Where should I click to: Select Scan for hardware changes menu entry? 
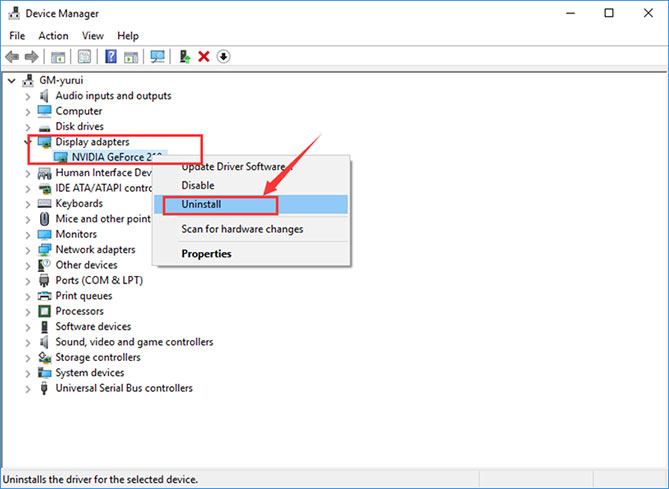(242, 229)
